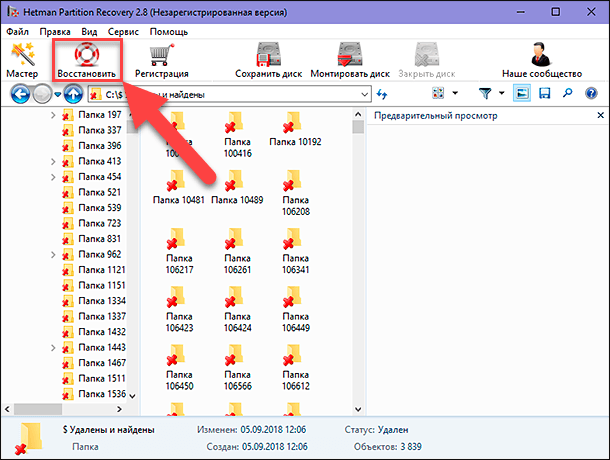Viewport: 610px width, 460px height.
Task: Go back with the blue back arrow
Action: (20, 94)
